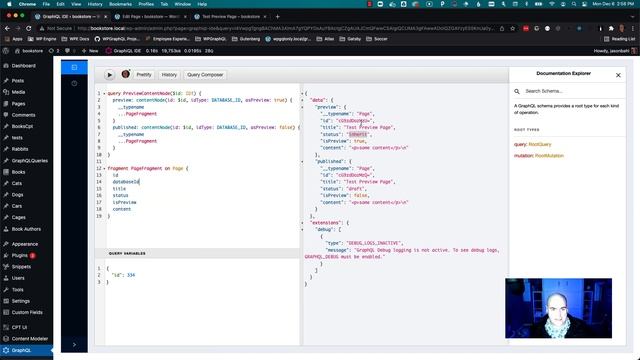Open the Chrome History menu

coord(95,4)
